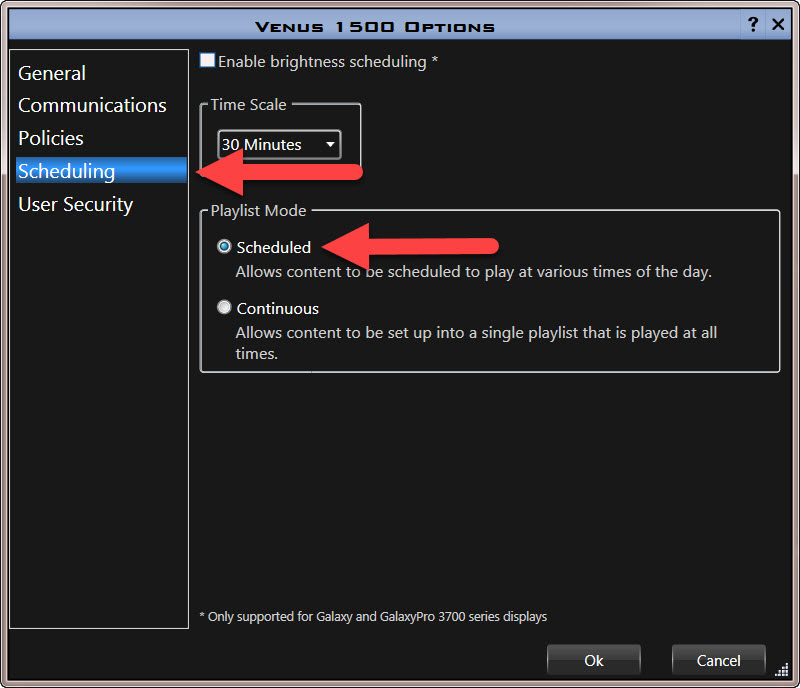Close the Venus 1500 Options dialog

pyautogui.click(x=778, y=25)
